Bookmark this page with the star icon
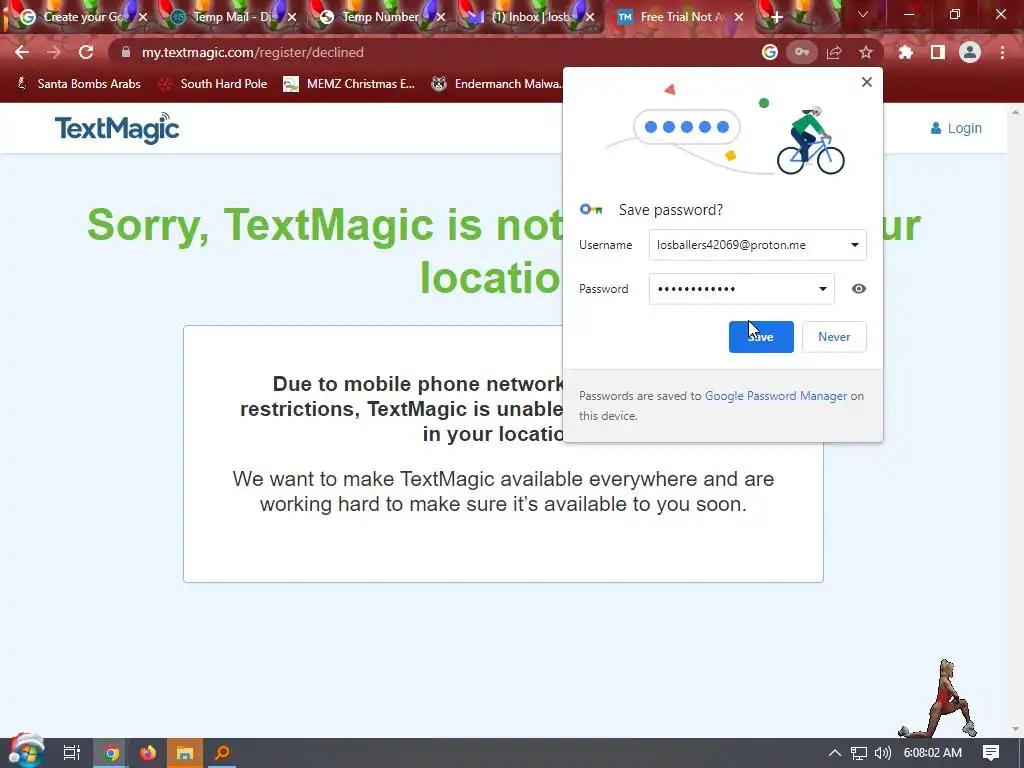The height and width of the screenshot is (768, 1024). coord(866,52)
